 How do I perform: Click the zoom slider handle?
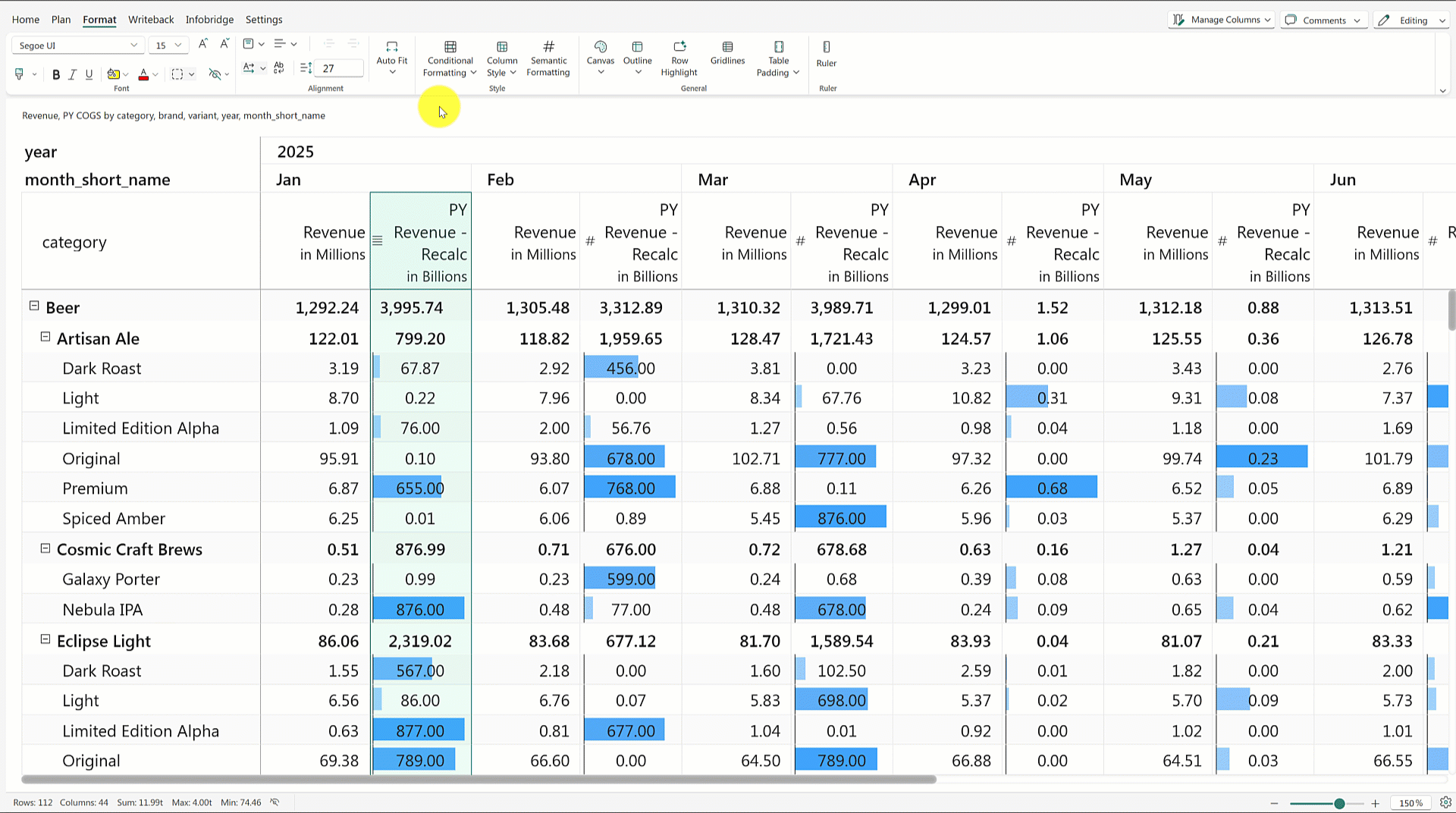[x=1339, y=803]
